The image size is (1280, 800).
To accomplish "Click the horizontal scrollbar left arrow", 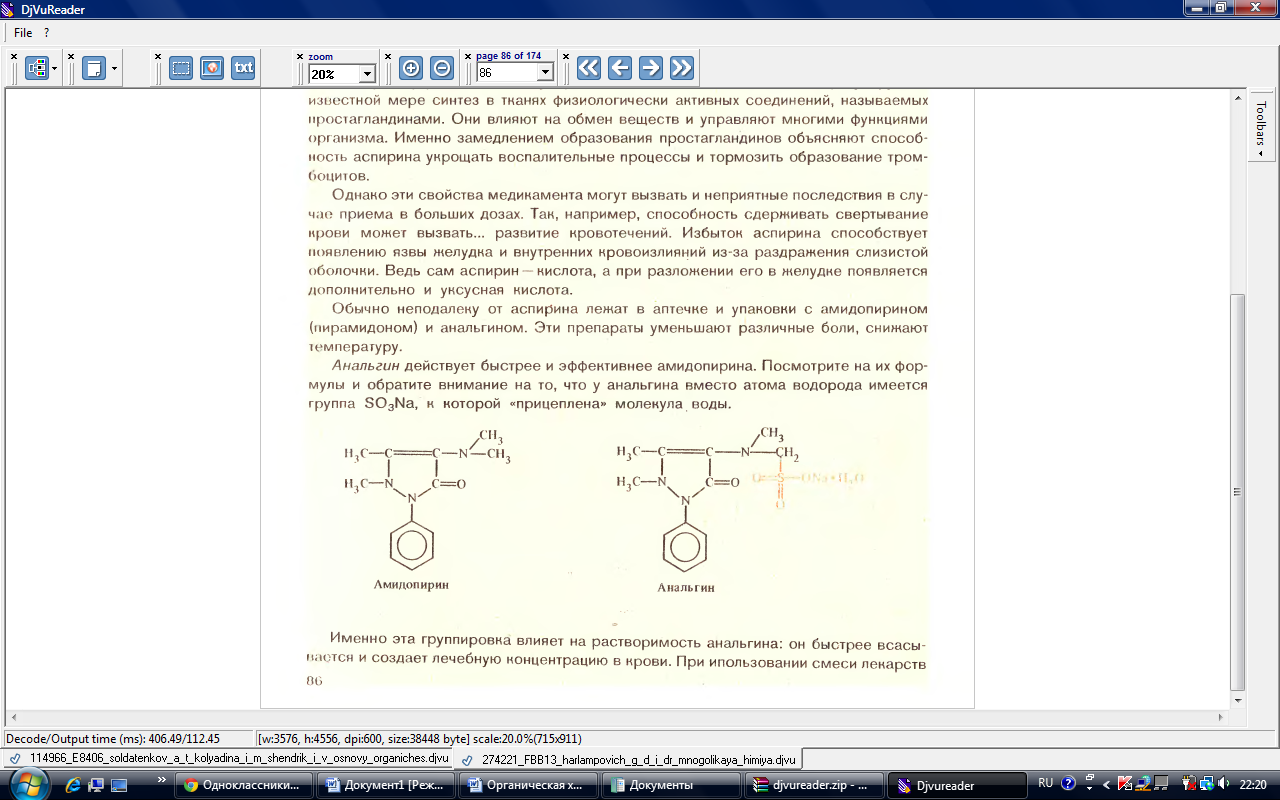I will pyautogui.click(x=13, y=717).
